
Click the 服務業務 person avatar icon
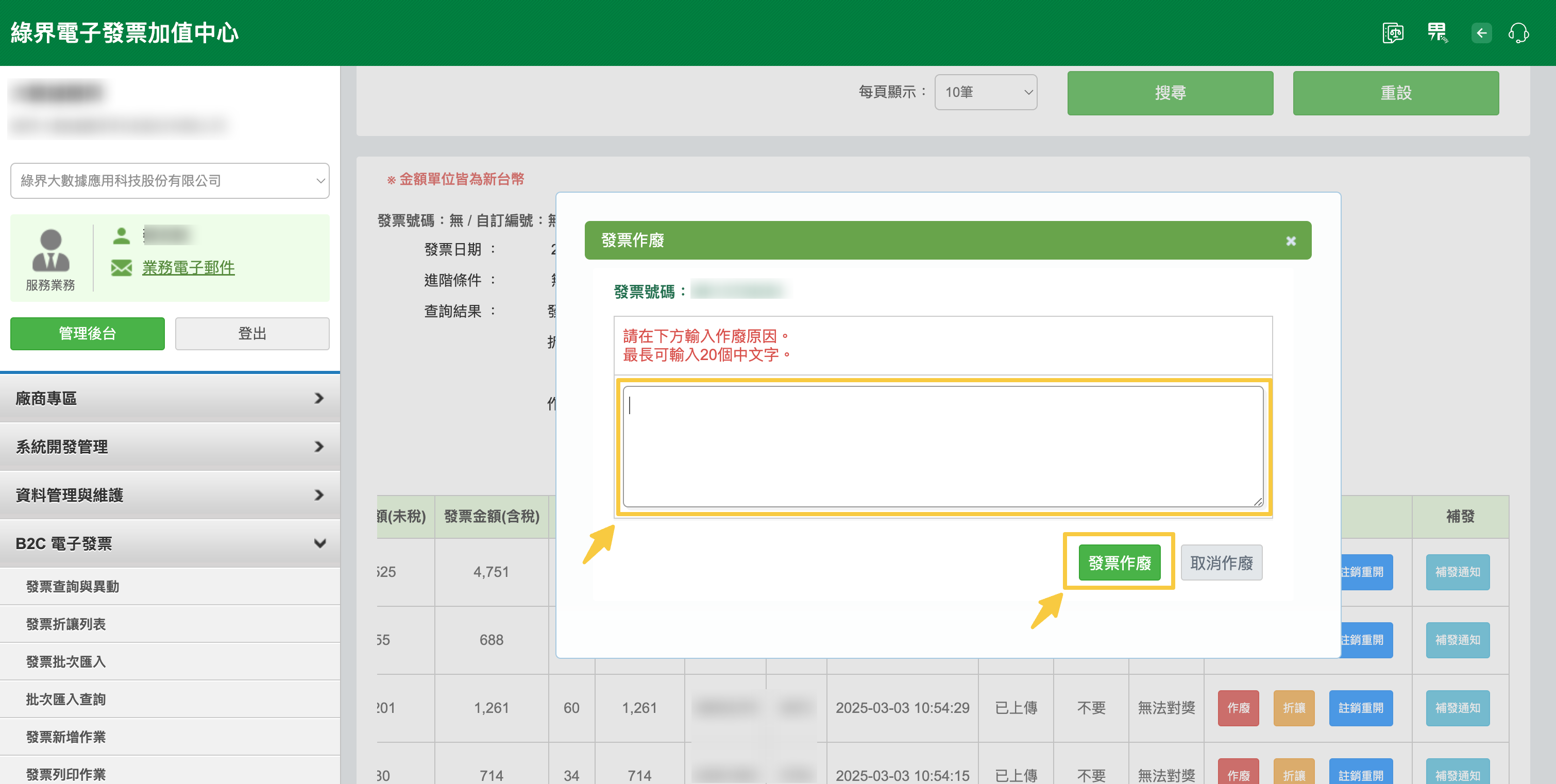pos(50,251)
